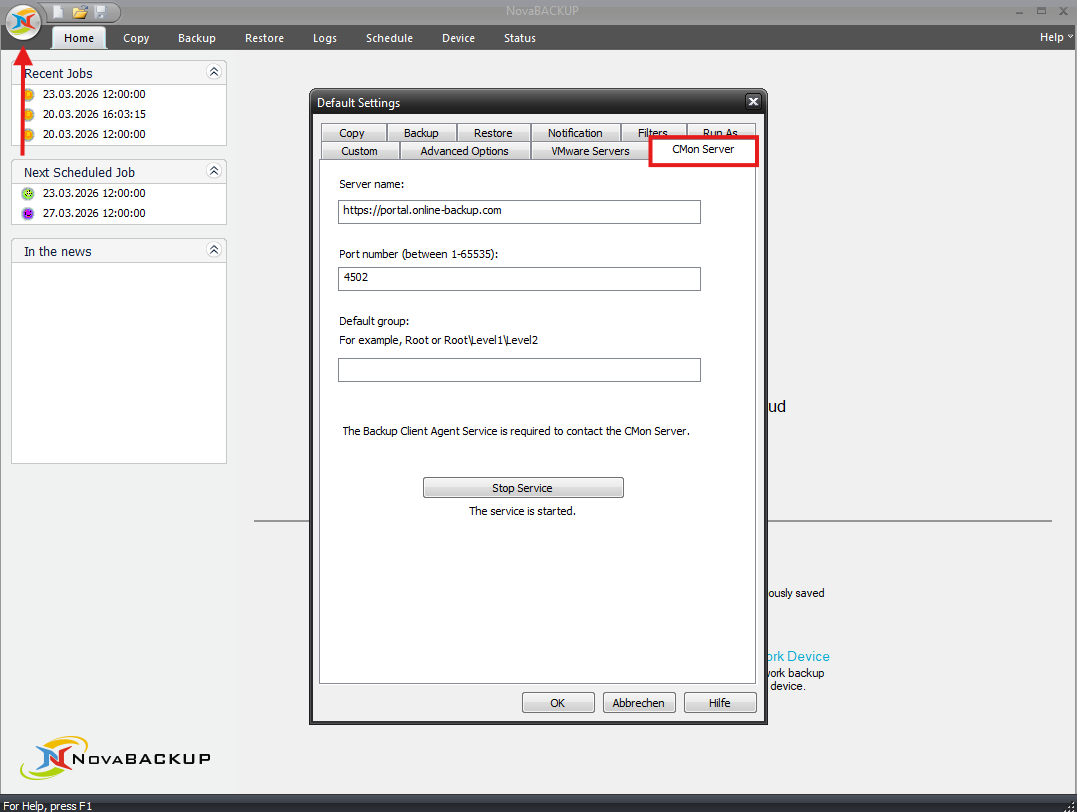This screenshot has height=812, width=1077.
Task: Confirm the dialog with OK
Action: [558, 703]
